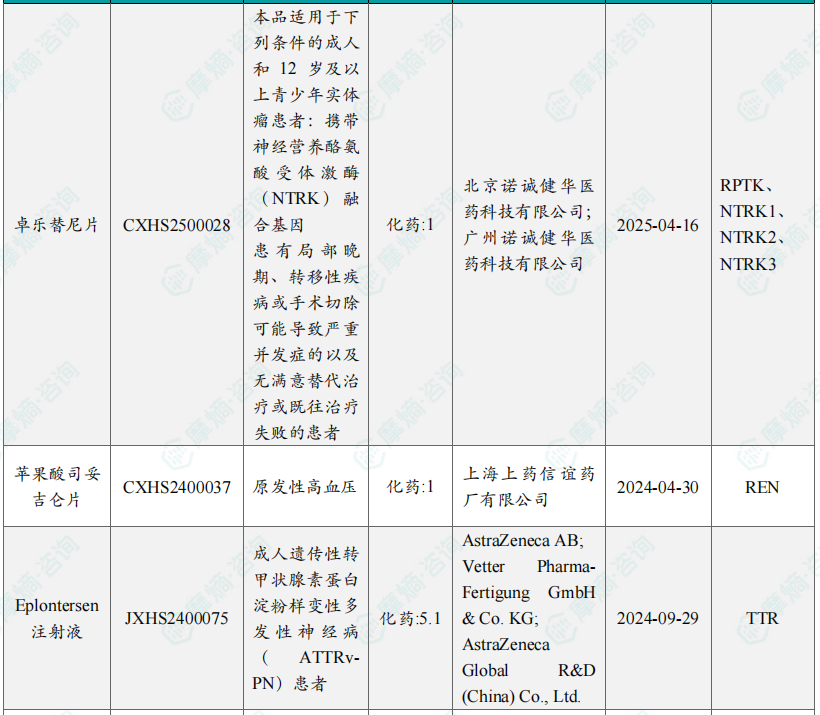Click 化药:1 in the 卓乐替尼片 row
The width and height of the screenshot is (820, 715).
coord(410,225)
